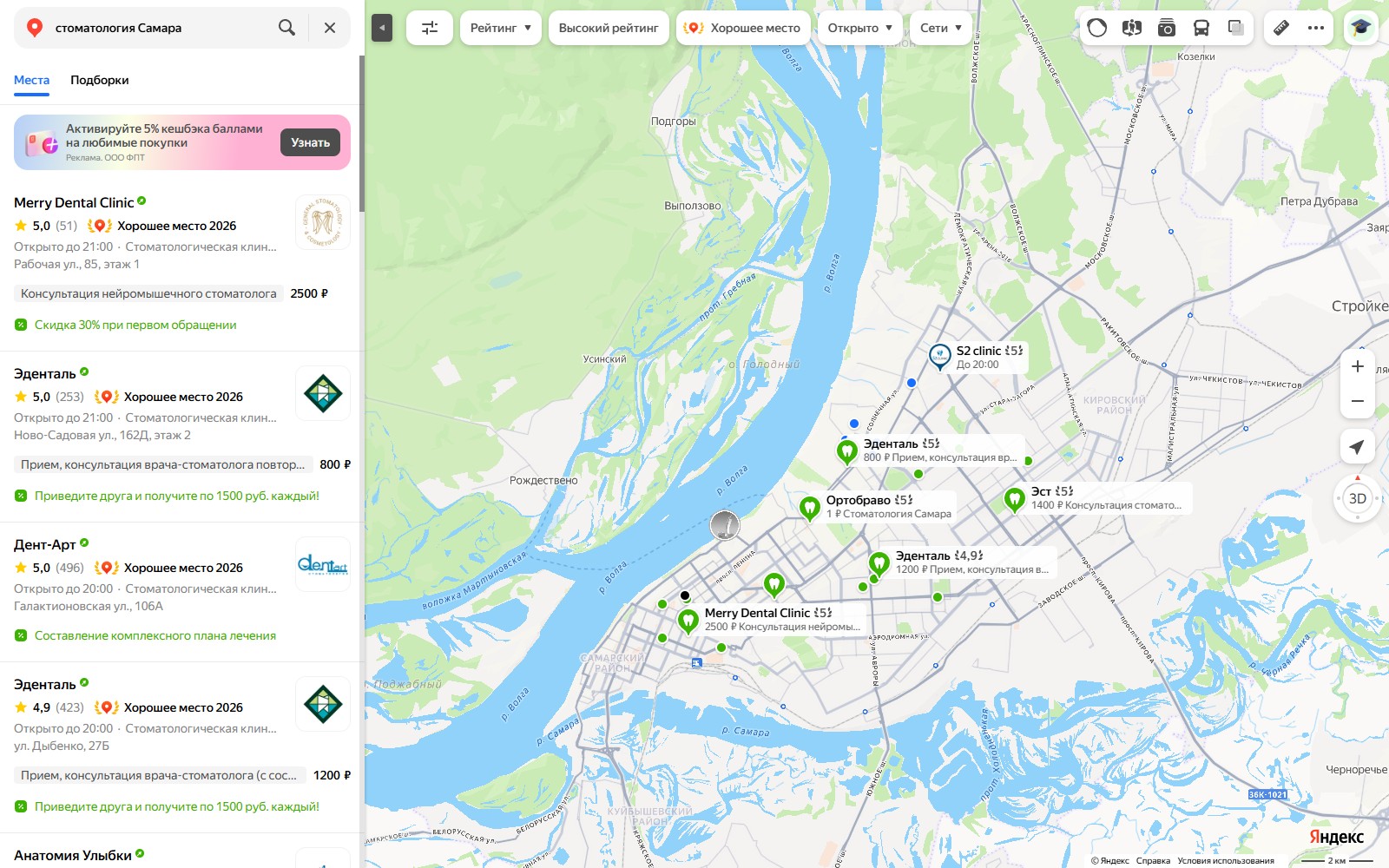Click the Скидка 30% при первом обращении offer
The width and height of the screenshot is (1389, 868).
pyautogui.click(x=135, y=325)
